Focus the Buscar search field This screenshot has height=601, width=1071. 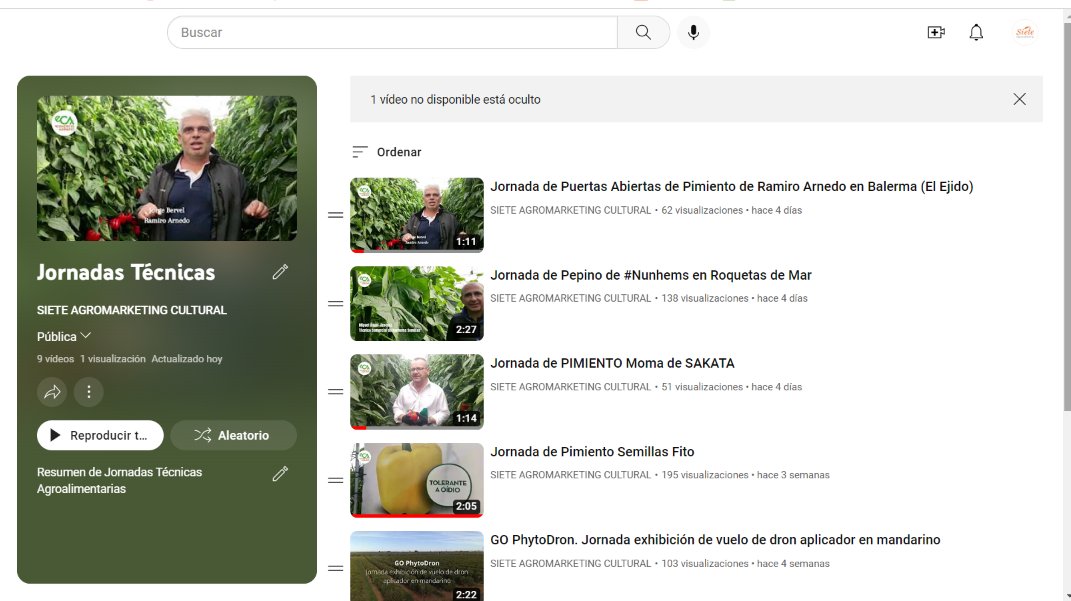pos(392,32)
